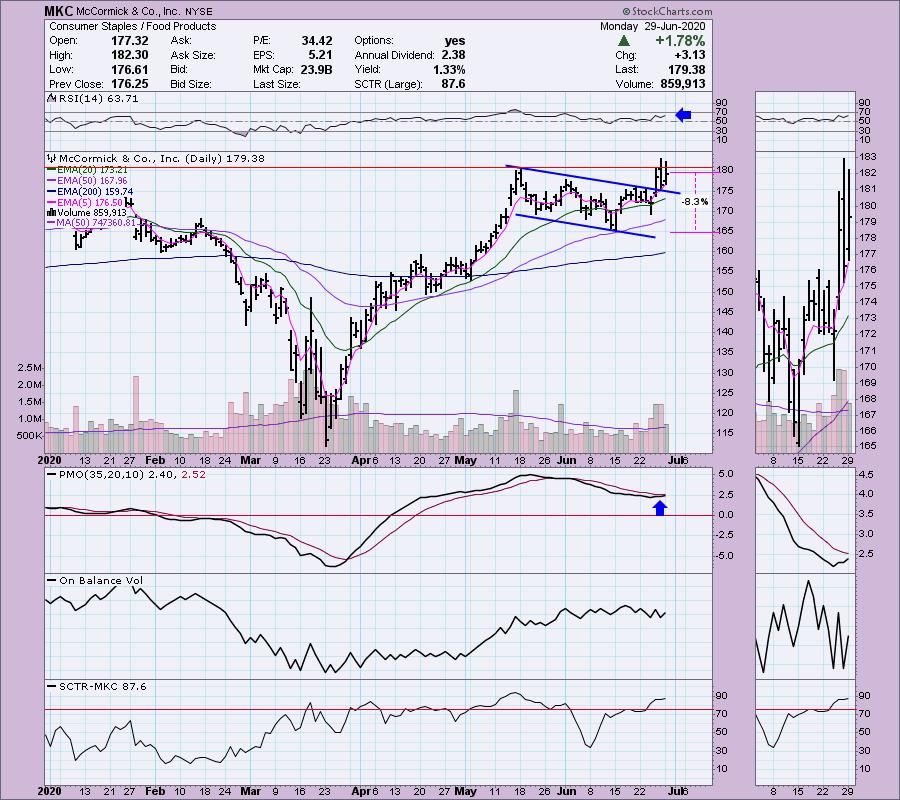Click the Annual Dividend value 2.38
The height and width of the screenshot is (800, 900).
453,55
